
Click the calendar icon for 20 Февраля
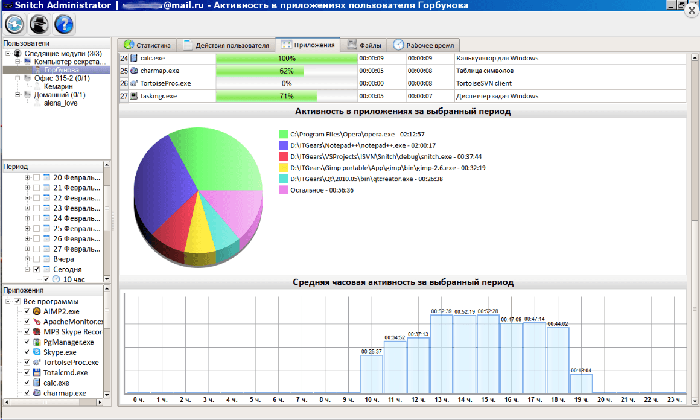[x=46, y=178]
